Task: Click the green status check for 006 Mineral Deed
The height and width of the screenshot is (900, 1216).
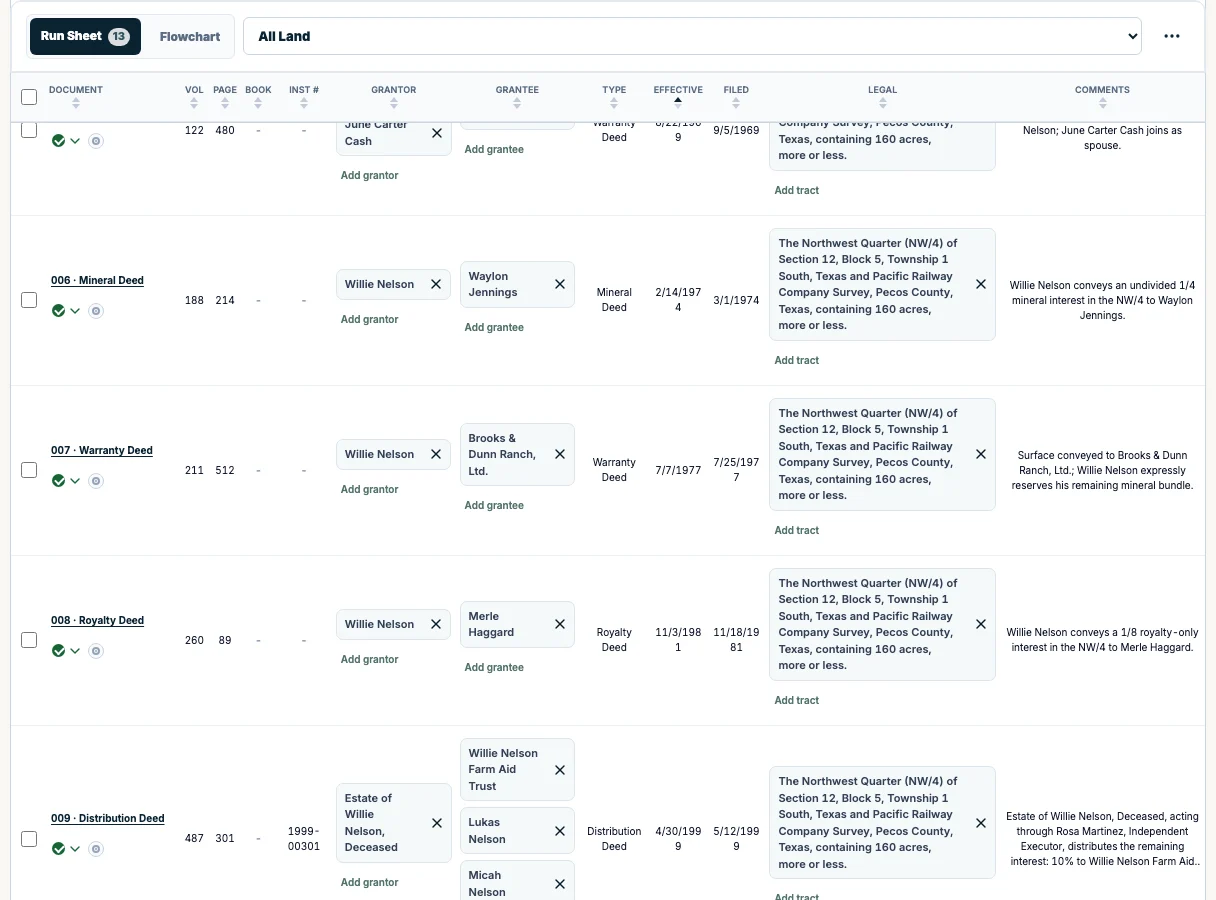Action: tap(59, 311)
